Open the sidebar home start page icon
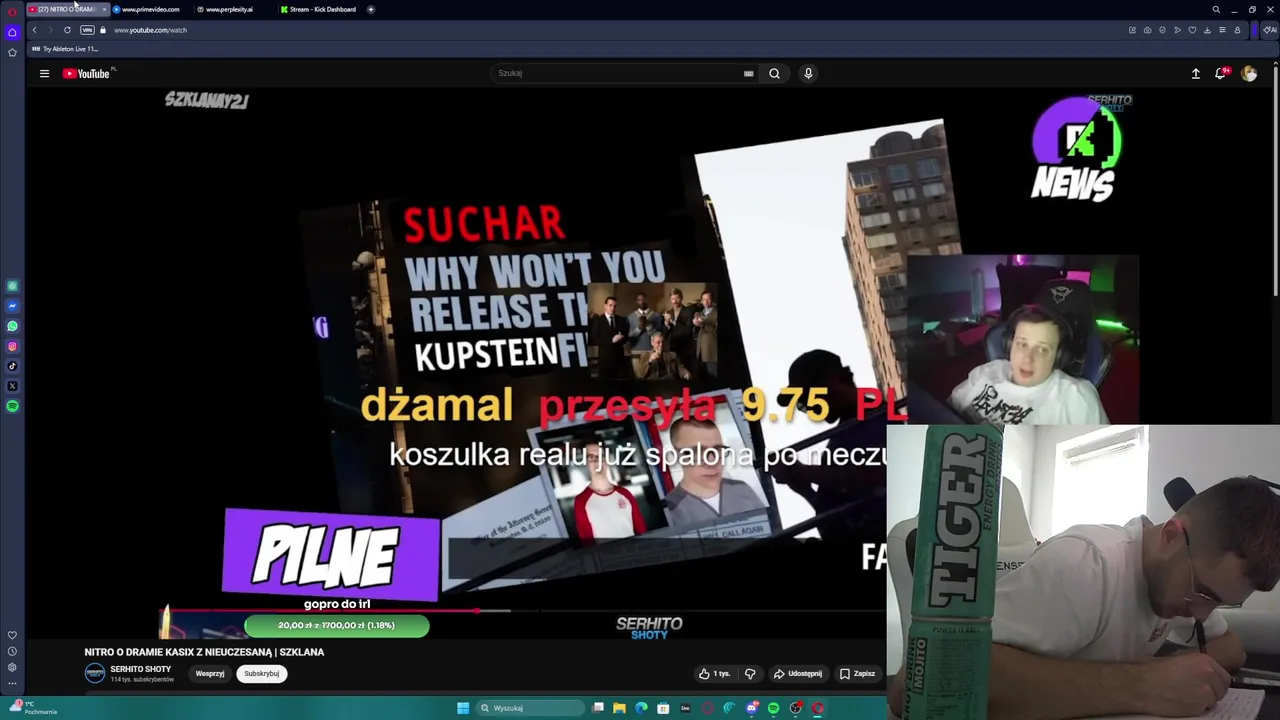This screenshot has width=1280, height=720. click(x=12, y=32)
